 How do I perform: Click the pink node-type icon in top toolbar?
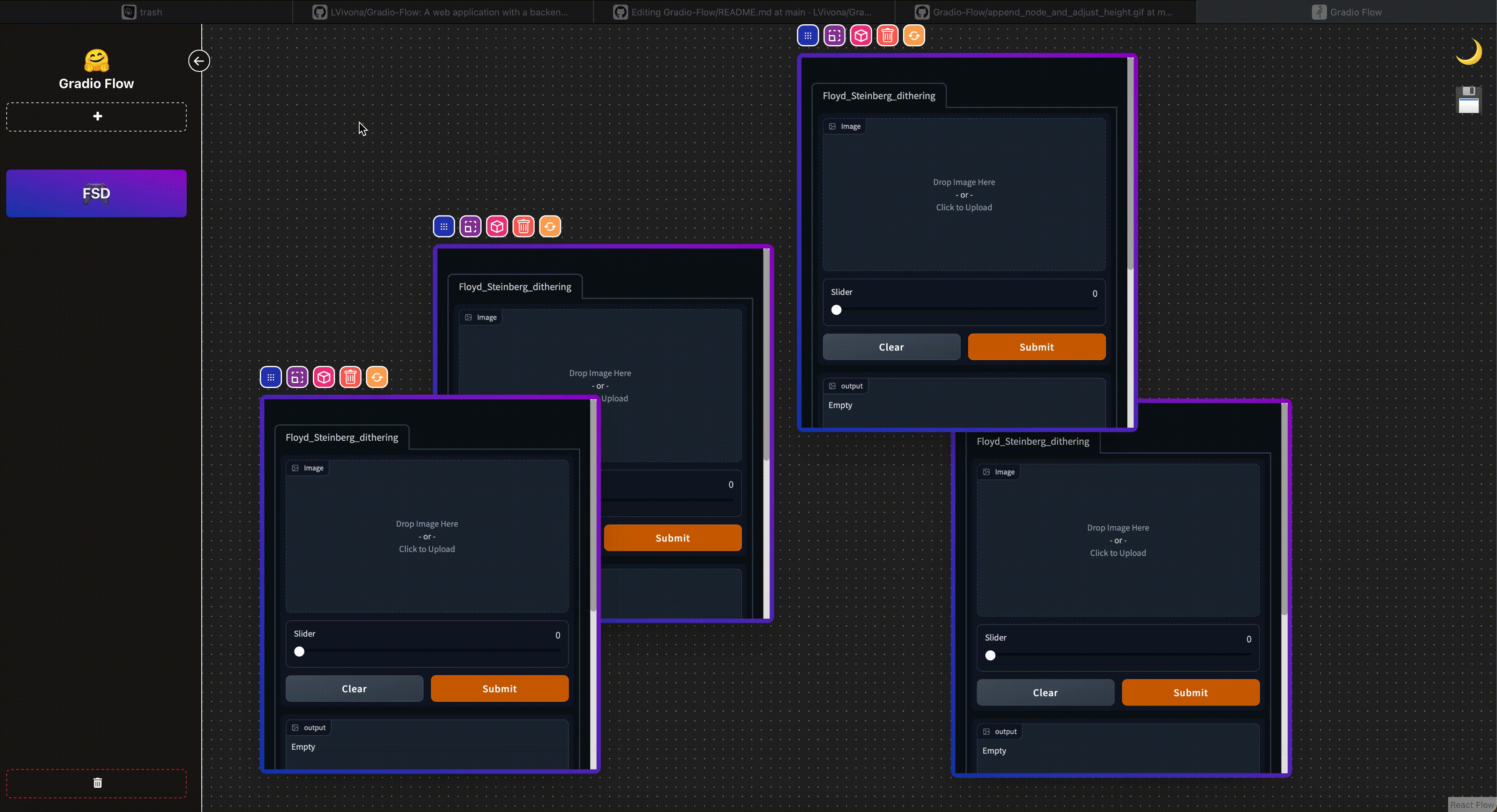click(860, 35)
